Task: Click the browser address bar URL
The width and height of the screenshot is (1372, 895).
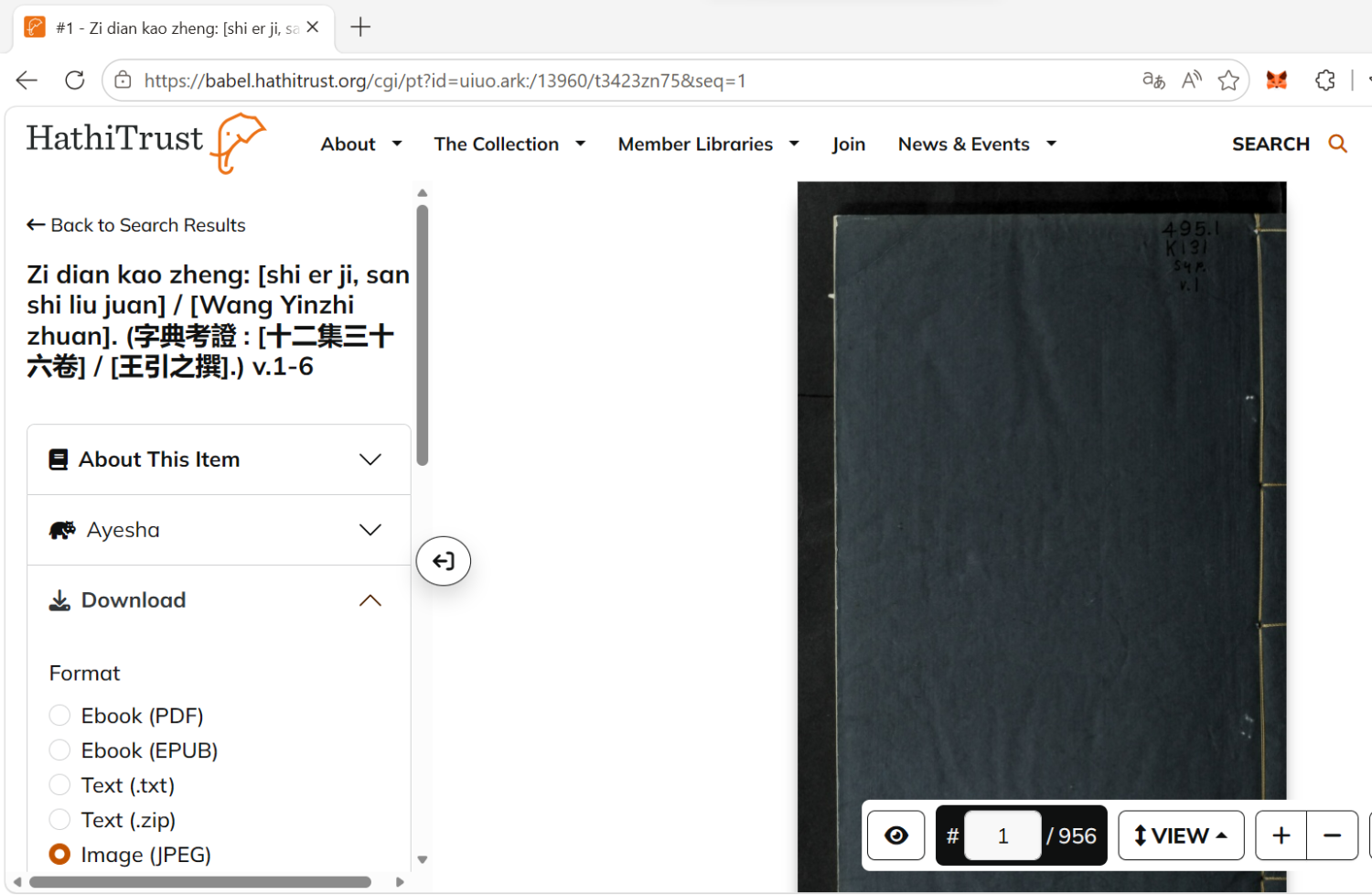Action: tap(445, 81)
